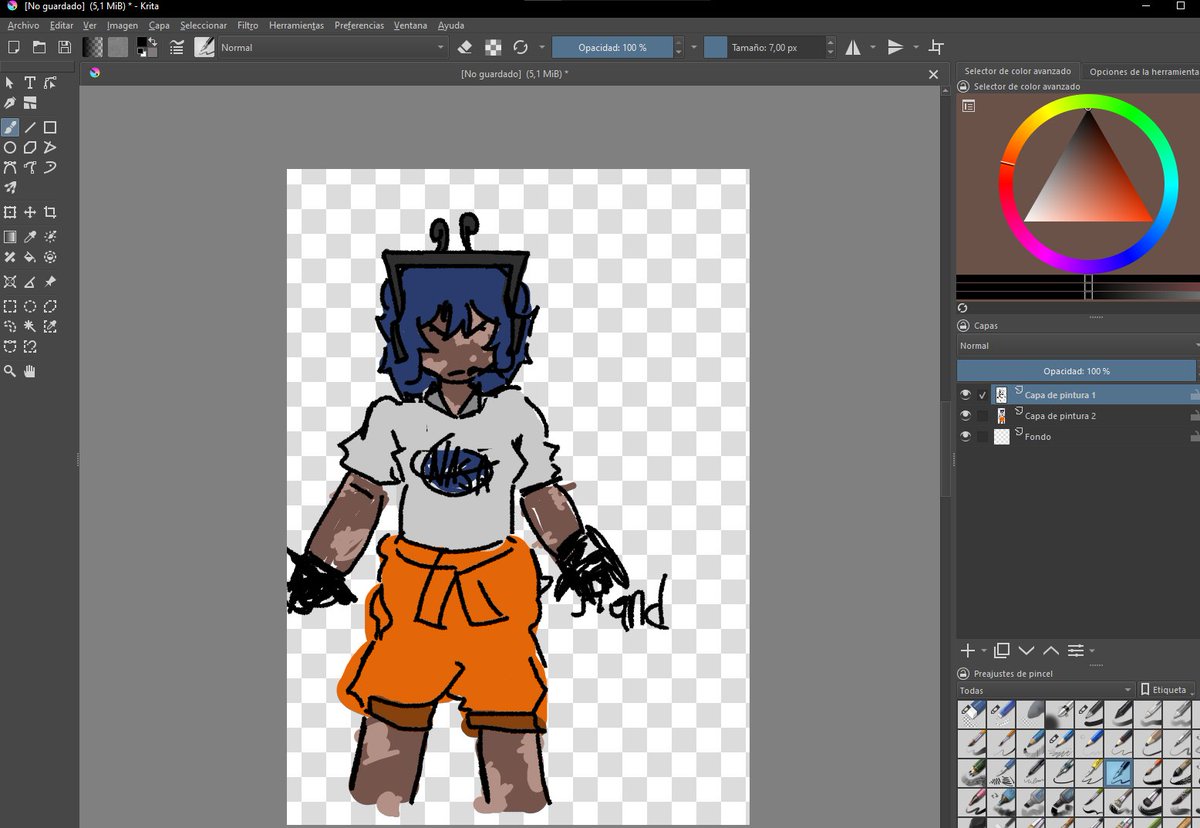This screenshot has height=828, width=1200.
Task: Open the Archivo menu
Action: coord(24,25)
